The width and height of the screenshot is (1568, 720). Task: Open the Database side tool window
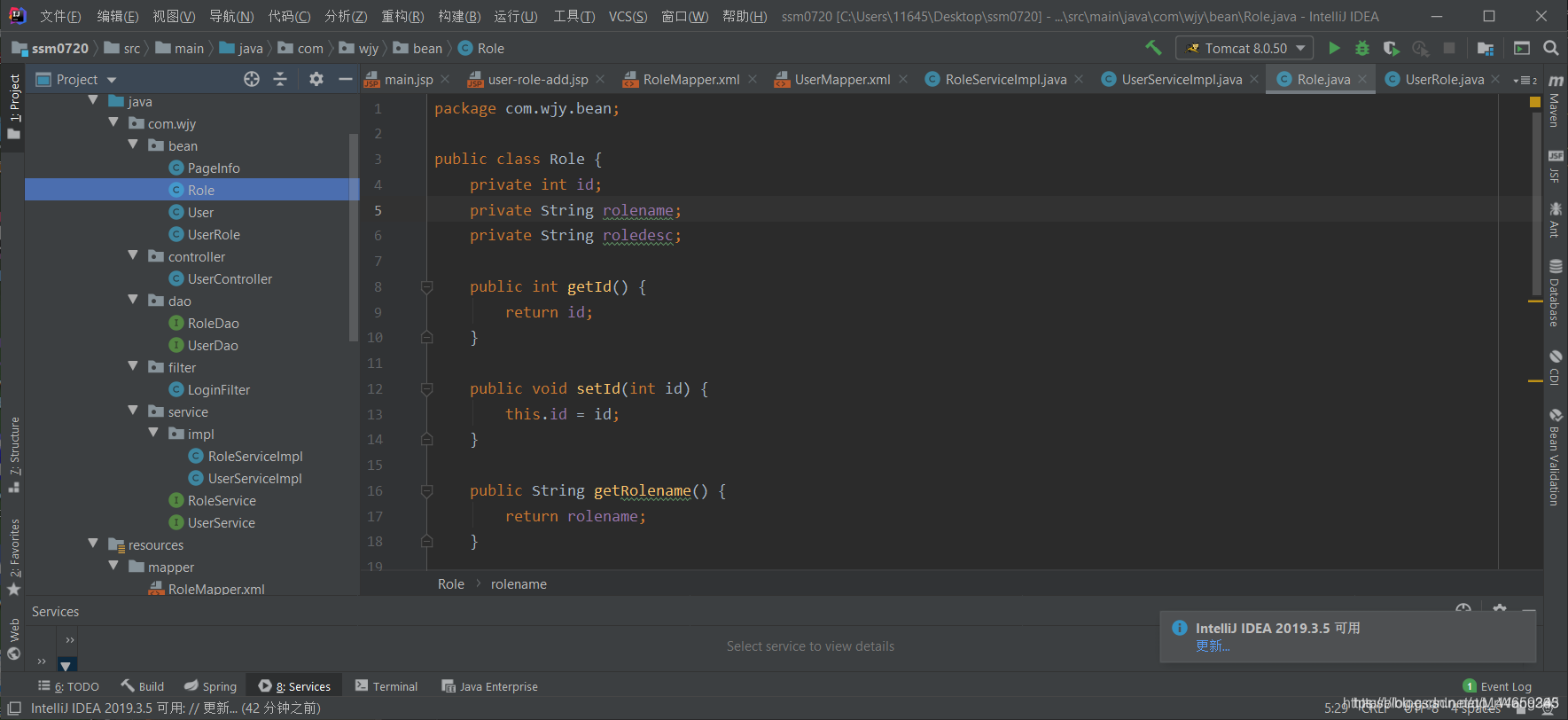[1555, 293]
